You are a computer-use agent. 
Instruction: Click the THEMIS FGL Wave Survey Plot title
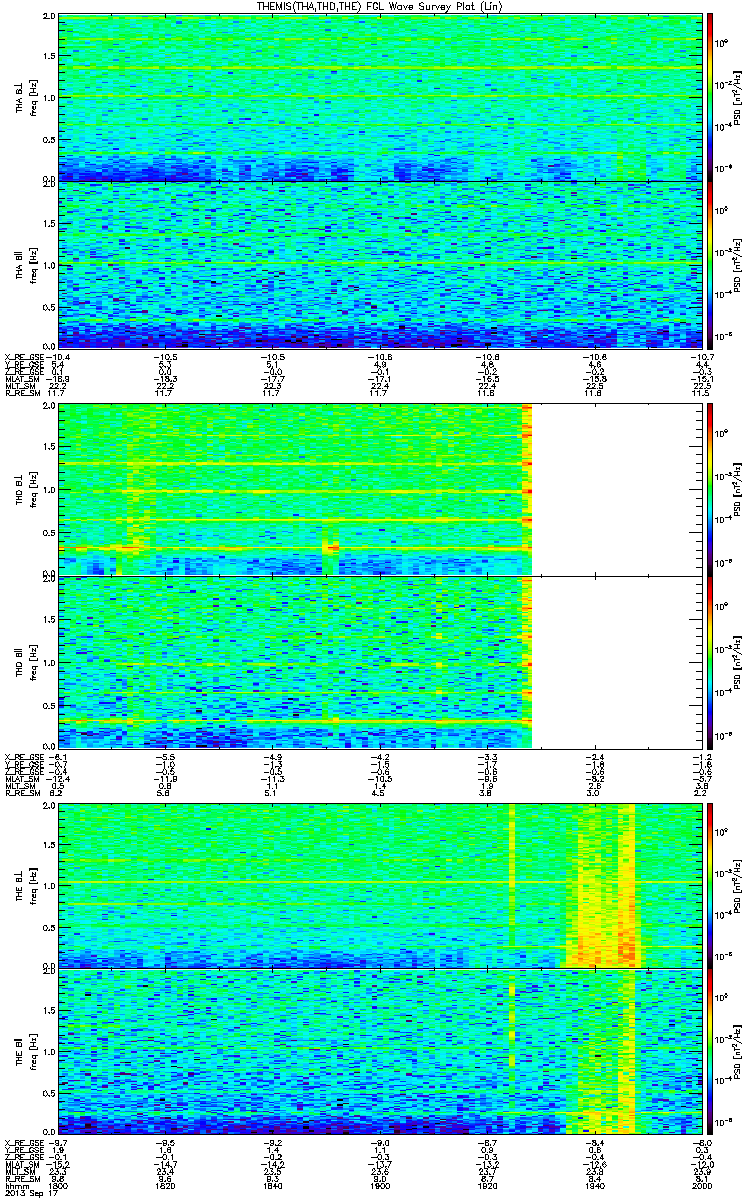point(380,7)
